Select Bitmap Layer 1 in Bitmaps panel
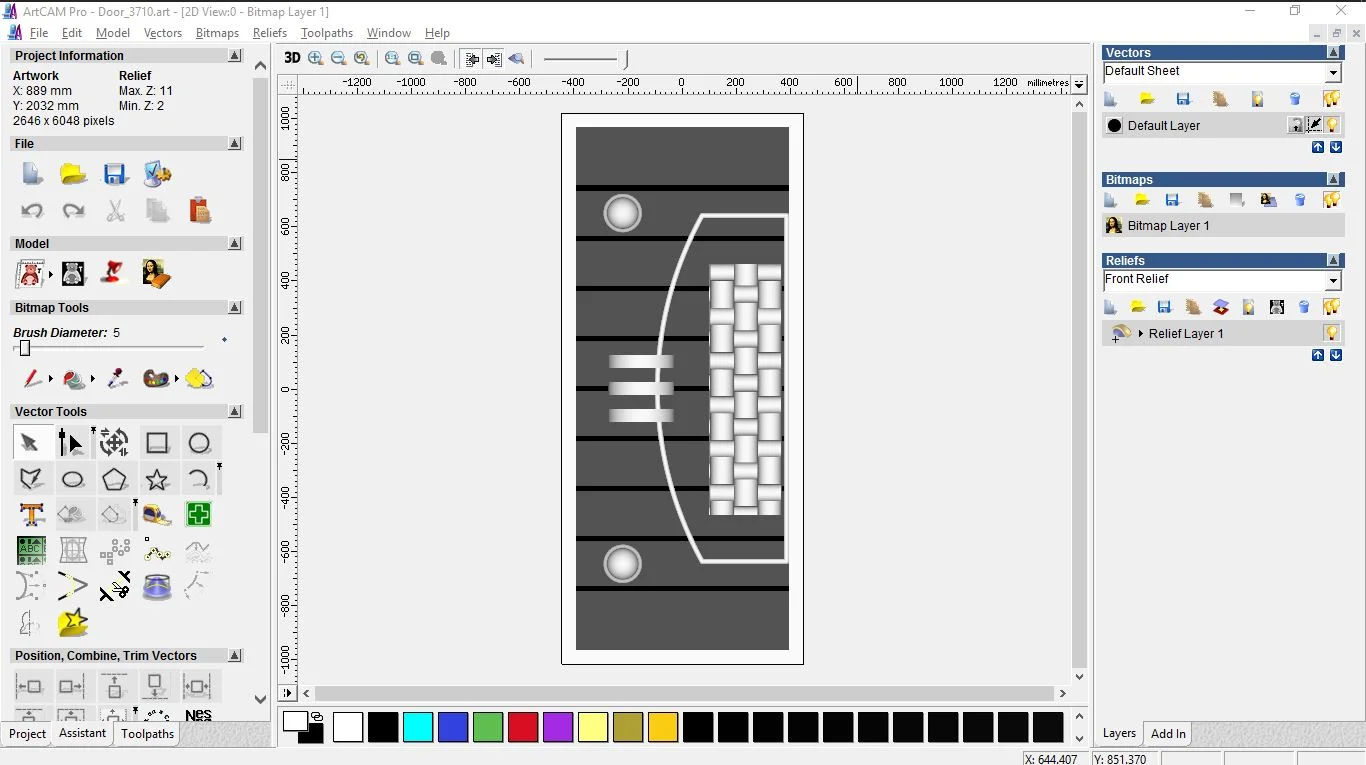The height and width of the screenshot is (765, 1366). point(1168,226)
